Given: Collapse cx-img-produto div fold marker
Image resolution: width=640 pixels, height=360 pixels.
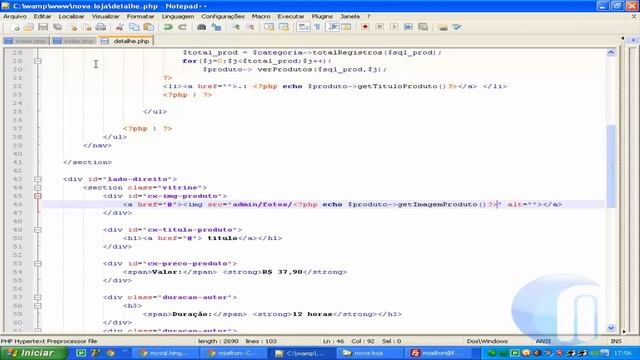Looking at the screenshot, I should coord(38,196).
